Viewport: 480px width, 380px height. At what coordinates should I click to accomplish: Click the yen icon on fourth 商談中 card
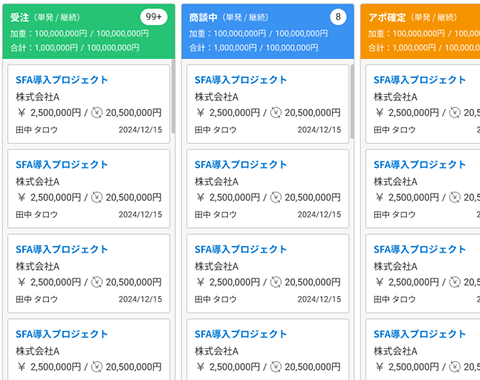pos(201,367)
